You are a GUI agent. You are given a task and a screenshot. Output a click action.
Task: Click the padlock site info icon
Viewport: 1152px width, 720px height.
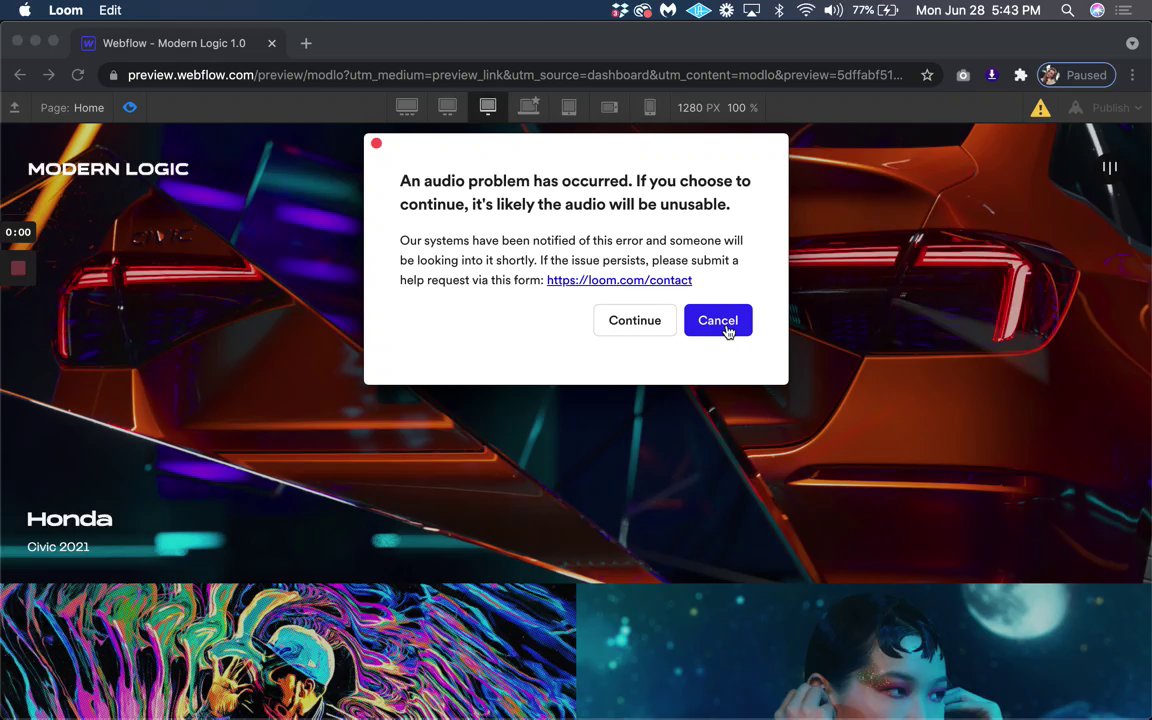pos(113,75)
